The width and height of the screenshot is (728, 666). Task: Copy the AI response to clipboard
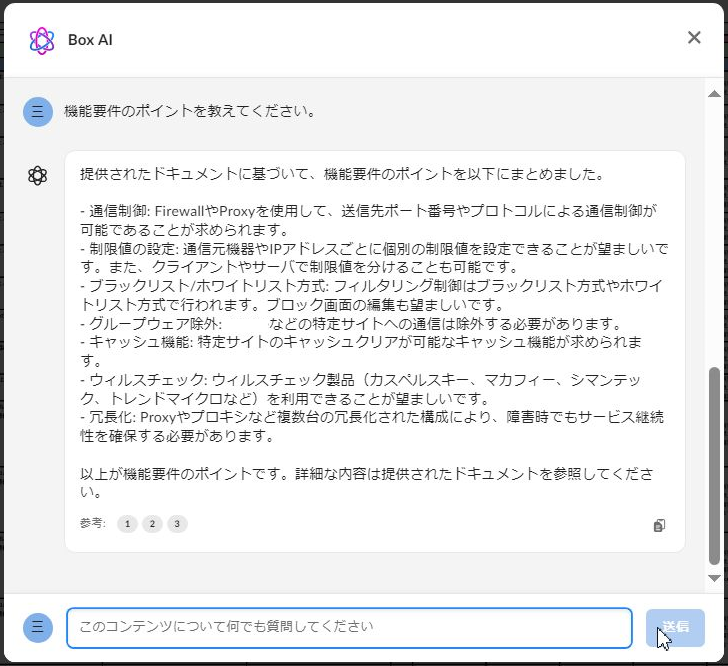coord(659,525)
